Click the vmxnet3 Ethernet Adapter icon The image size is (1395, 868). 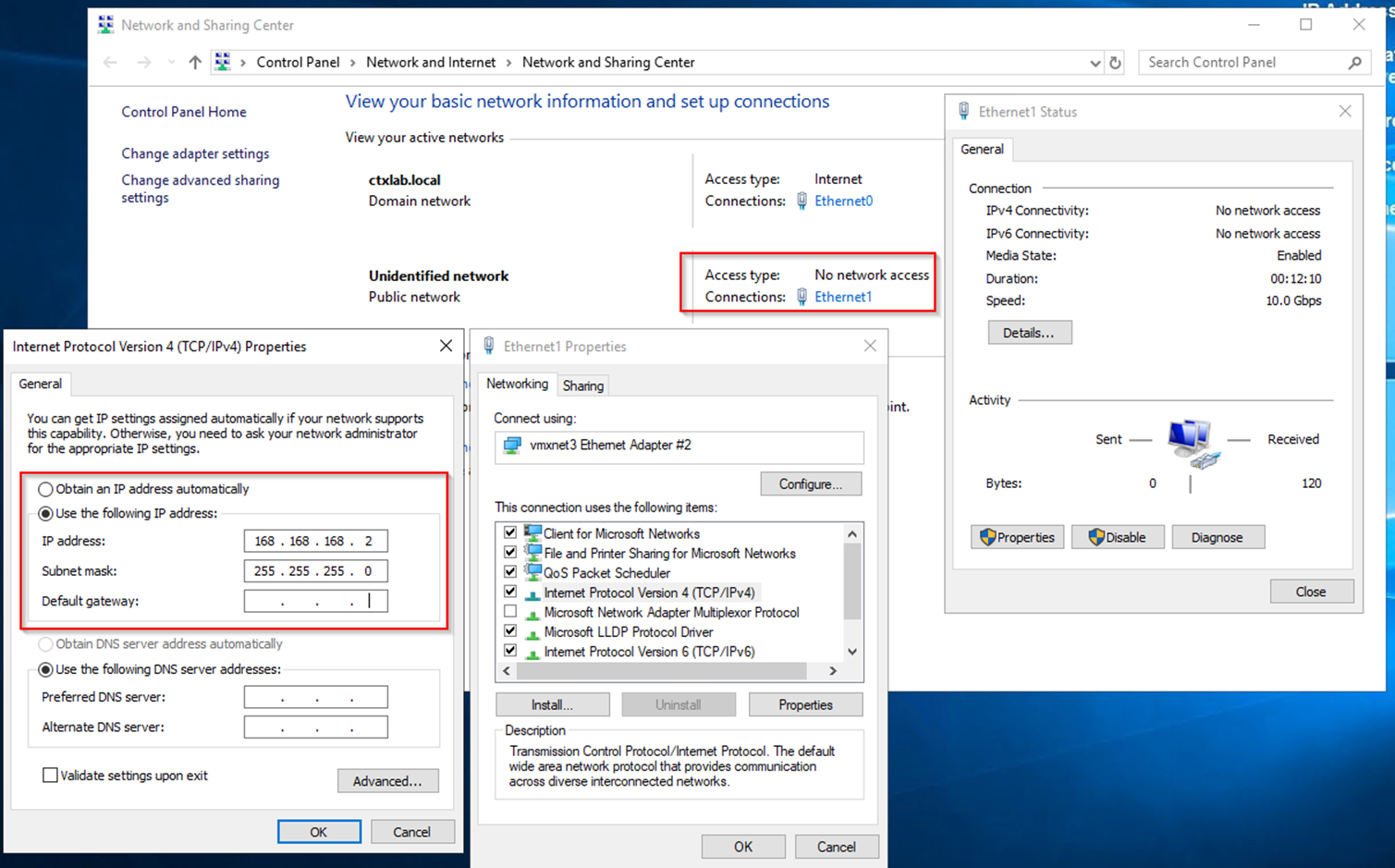tap(511, 446)
